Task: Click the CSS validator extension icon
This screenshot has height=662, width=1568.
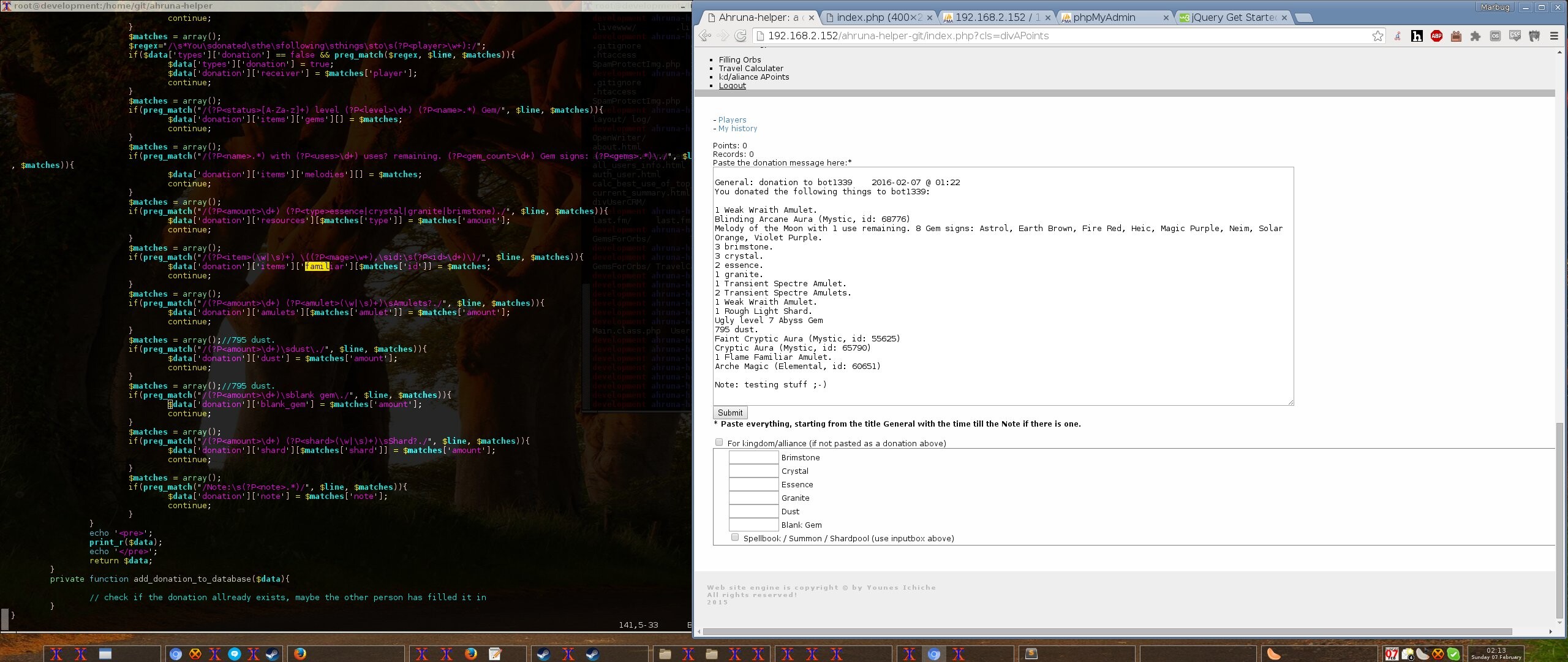Action: pos(1515,36)
